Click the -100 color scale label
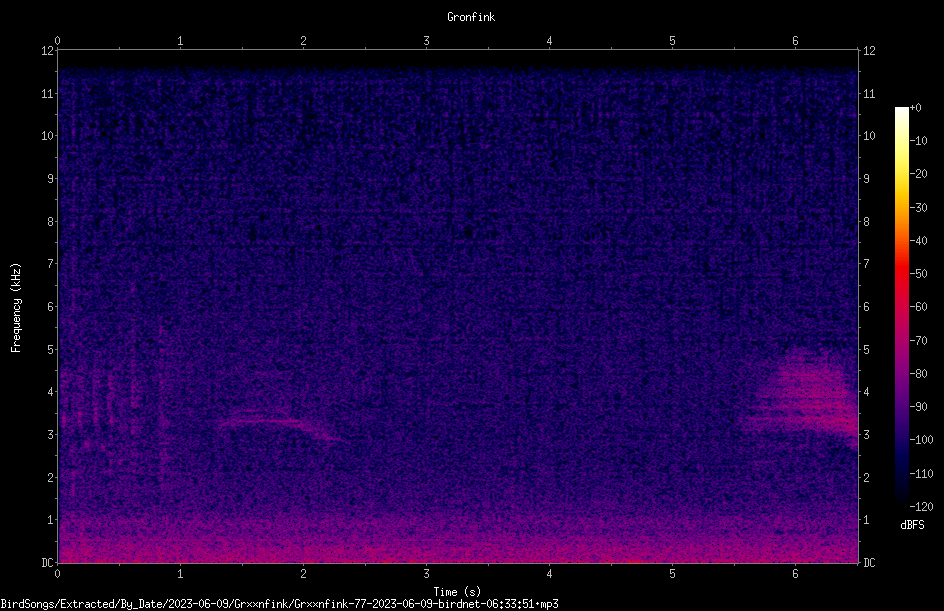Viewport: 944px width, 611px height. click(921, 440)
